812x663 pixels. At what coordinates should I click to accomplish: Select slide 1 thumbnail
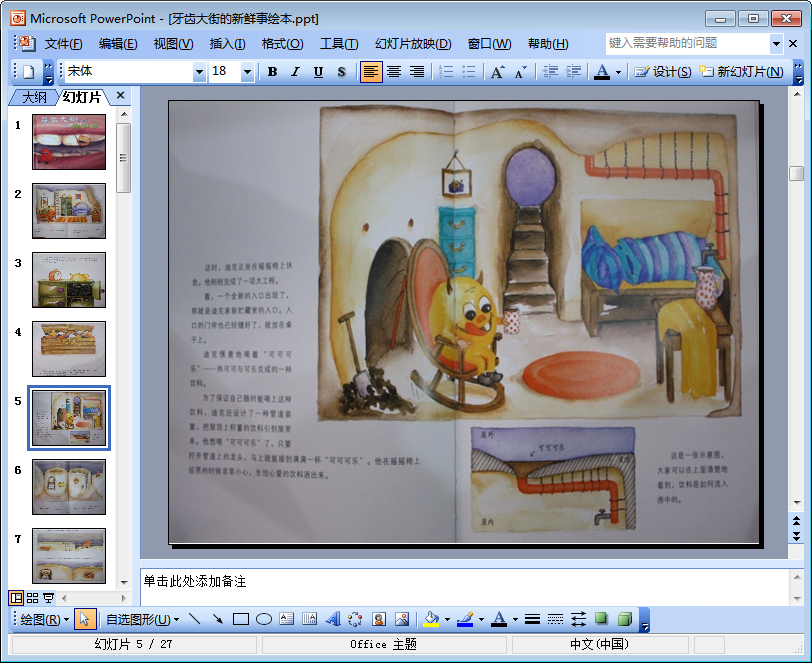[69, 142]
